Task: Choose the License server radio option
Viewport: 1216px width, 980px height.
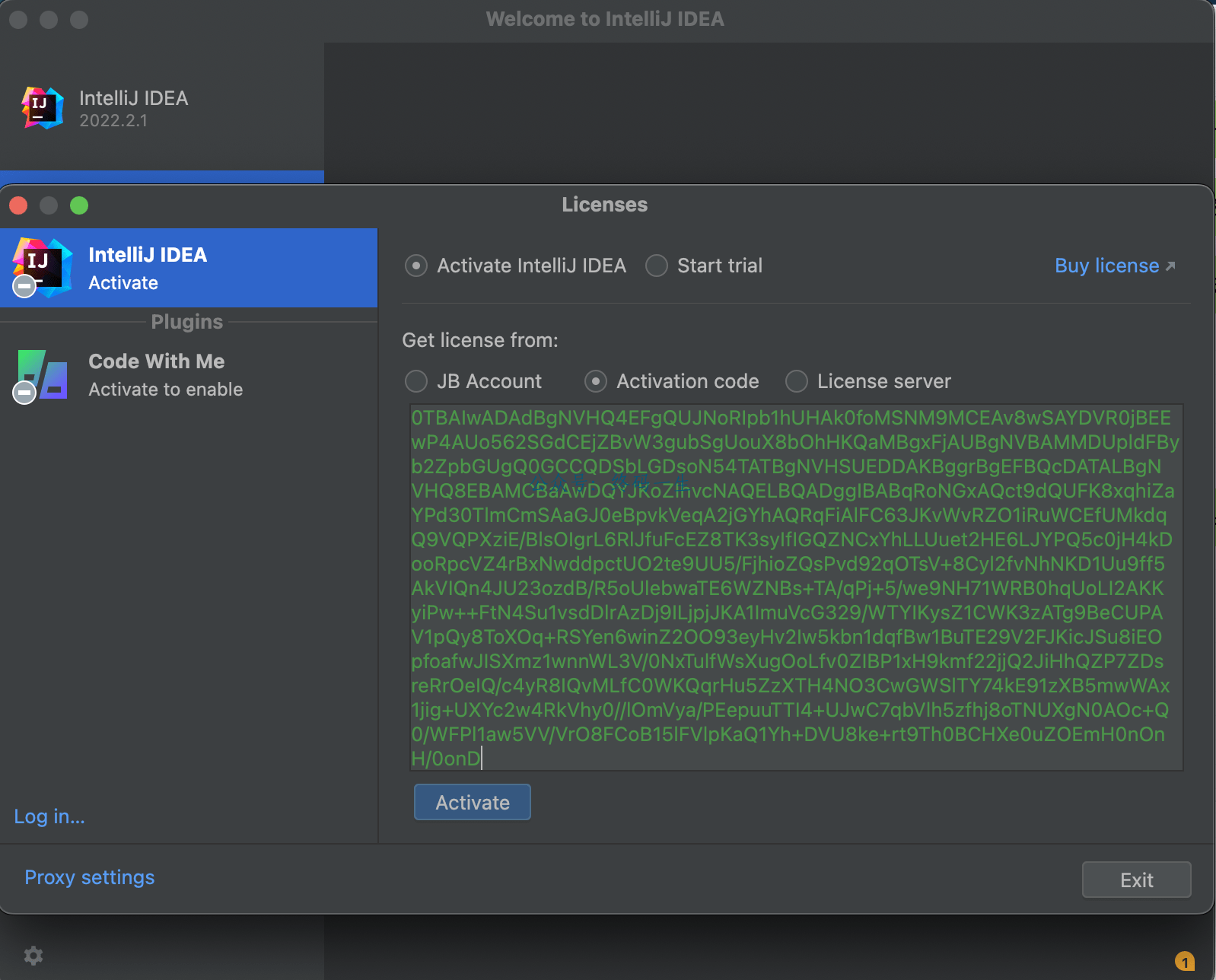Action: [797, 381]
